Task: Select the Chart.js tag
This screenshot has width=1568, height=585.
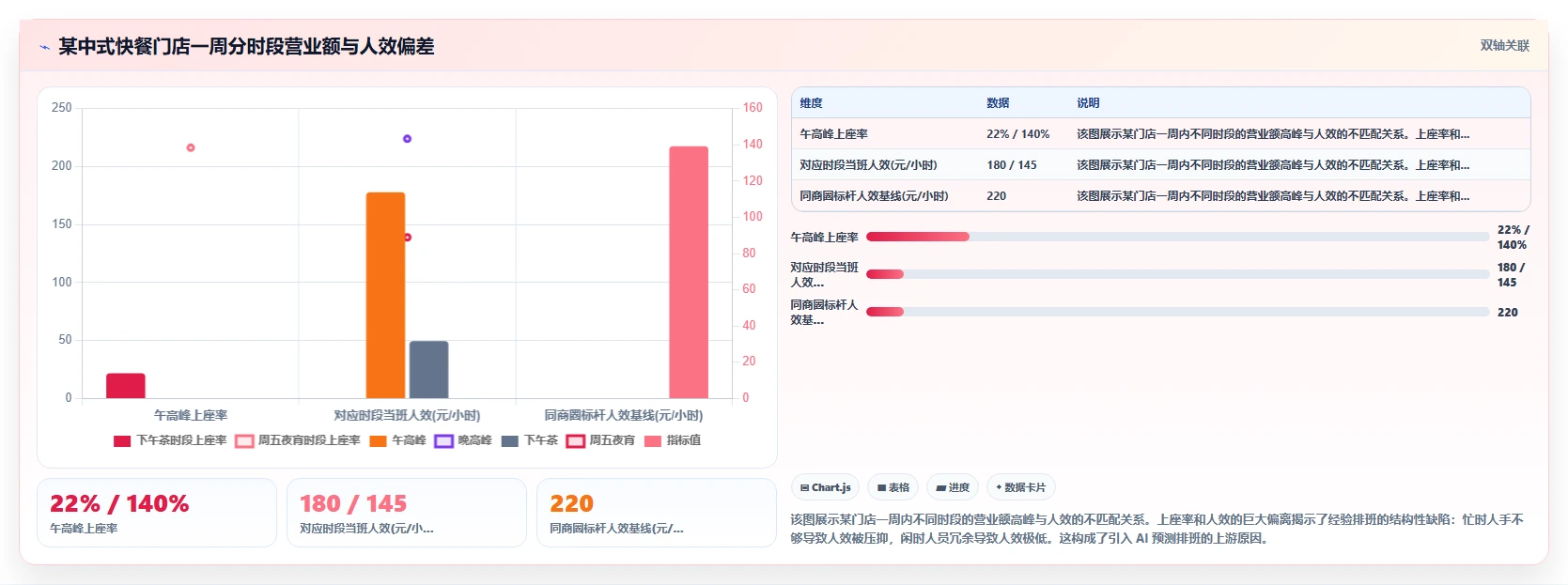Action: pos(826,487)
